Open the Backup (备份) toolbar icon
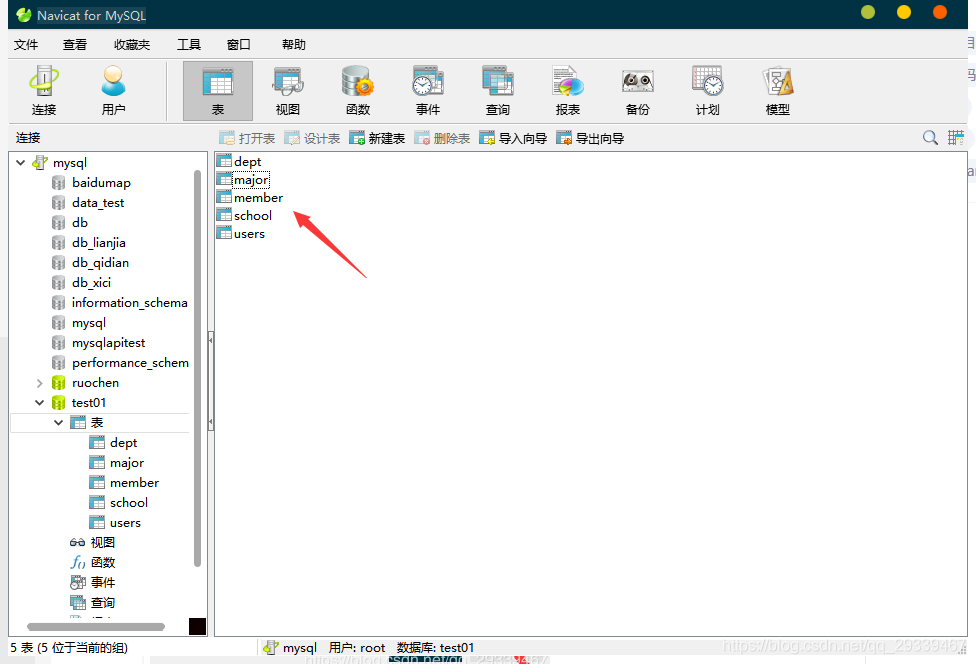976x664 pixels. tap(637, 91)
